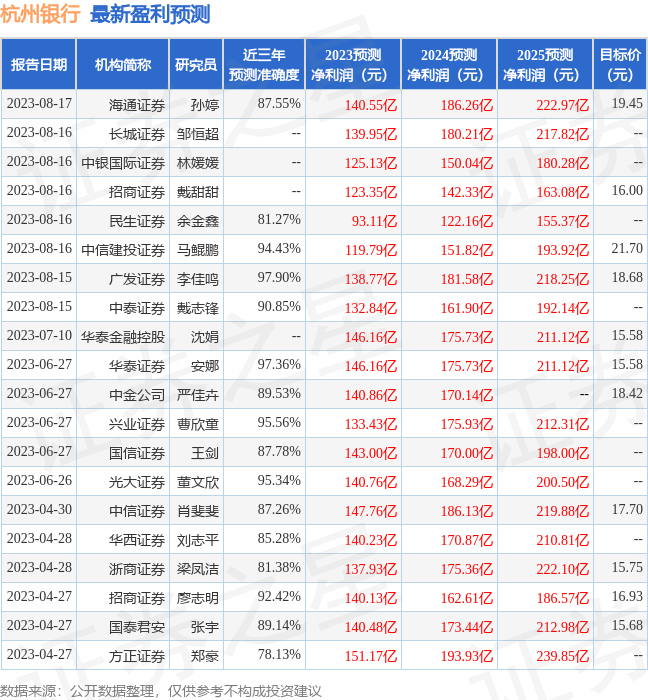Viewport: 648px width, 700px height.
Task: Click 2024 profit value 186.26亿
Action: click(x=467, y=105)
